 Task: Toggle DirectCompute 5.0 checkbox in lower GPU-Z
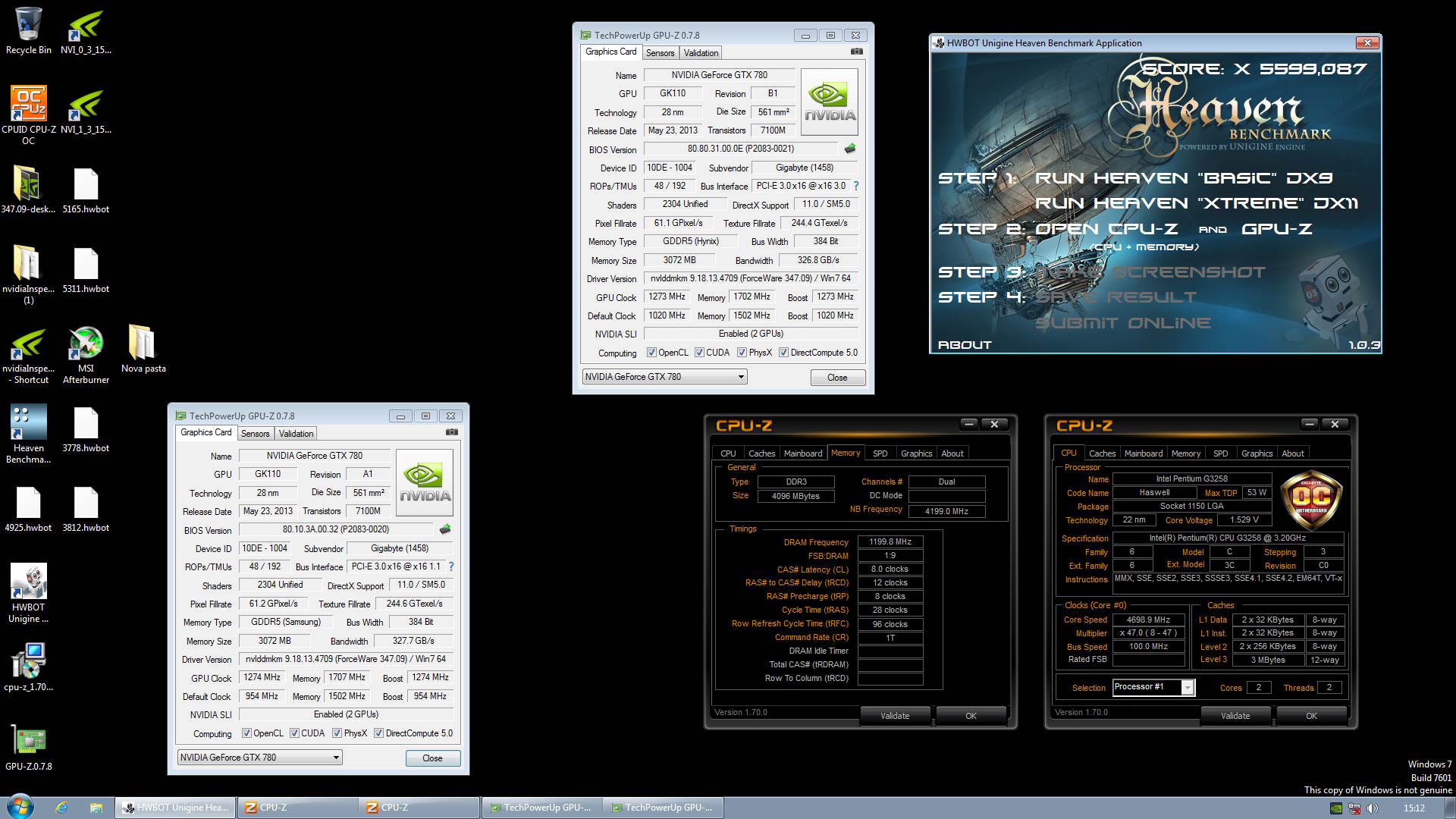click(378, 733)
